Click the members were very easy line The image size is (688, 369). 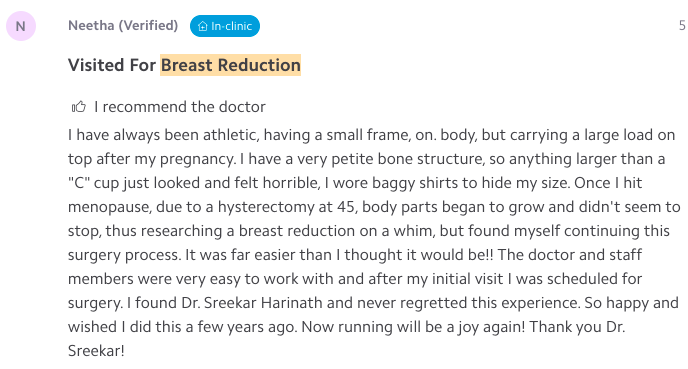tap(355, 279)
